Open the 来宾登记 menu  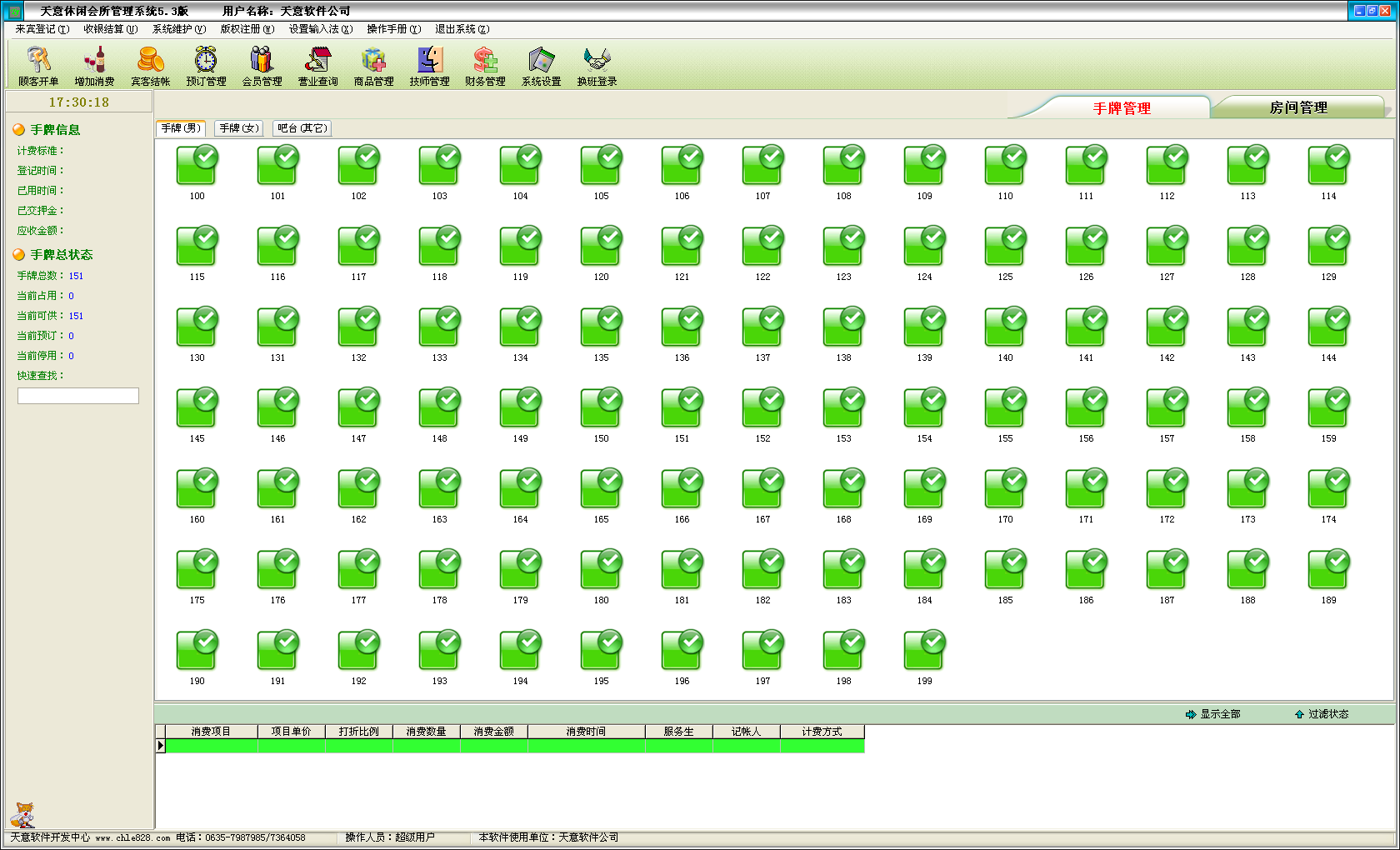(x=42, y=29)
